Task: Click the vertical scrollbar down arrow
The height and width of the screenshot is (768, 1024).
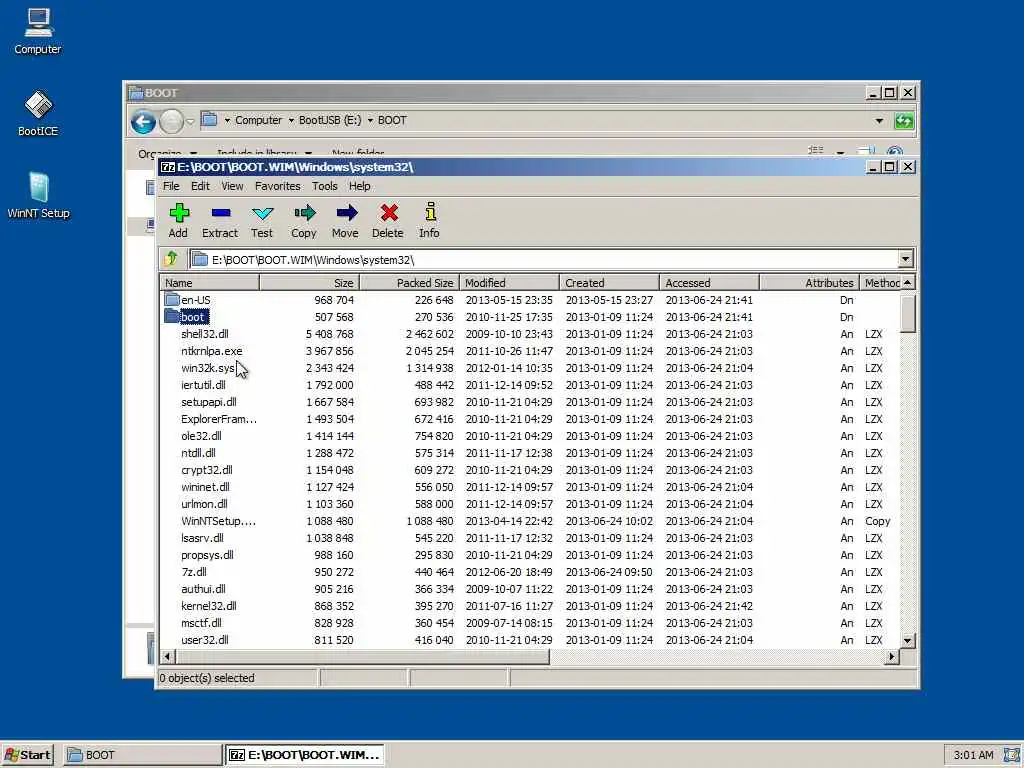Action: click(x=907, y=641)
